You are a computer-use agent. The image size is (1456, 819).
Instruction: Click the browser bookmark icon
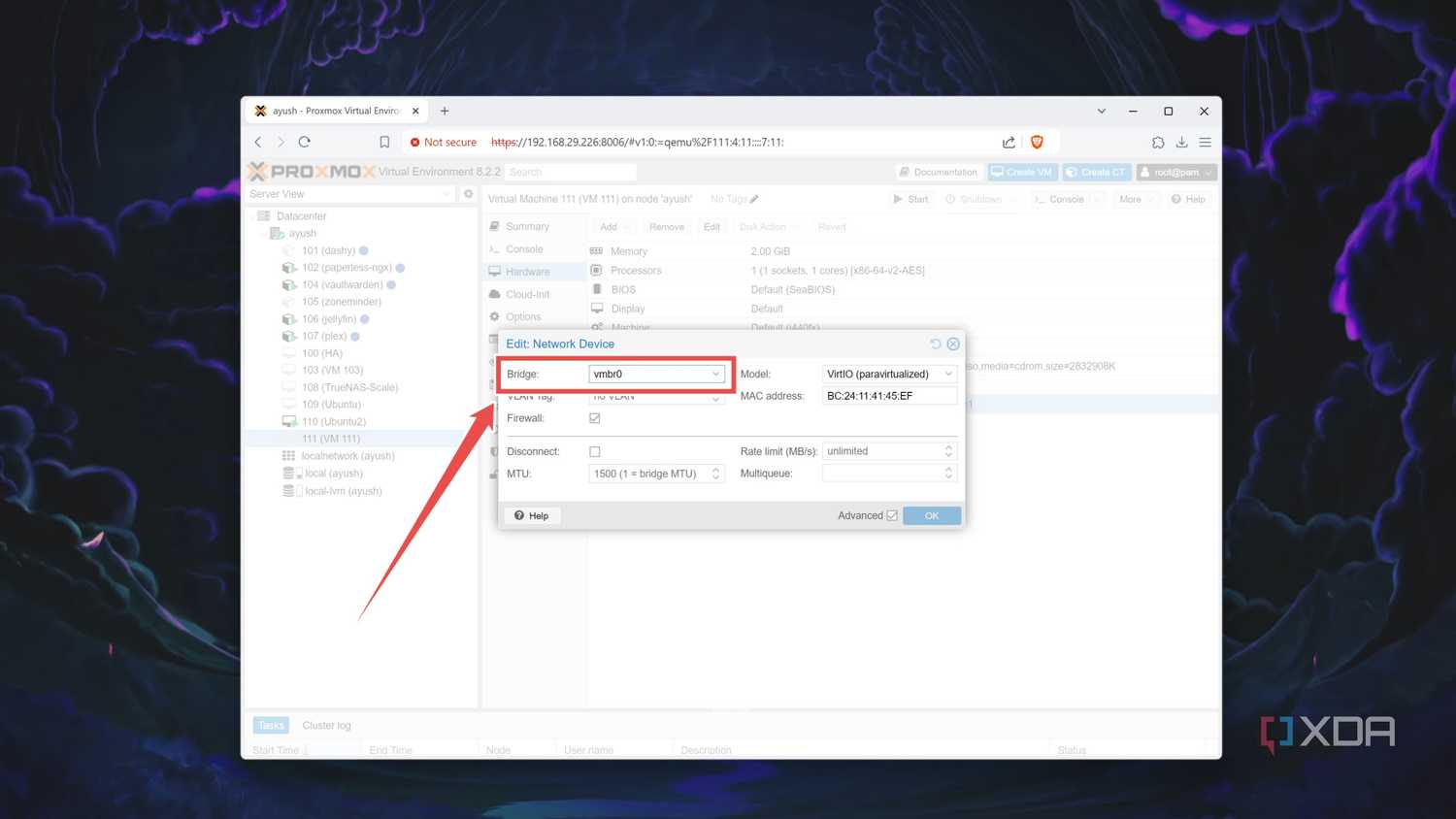tap(384, 142)
